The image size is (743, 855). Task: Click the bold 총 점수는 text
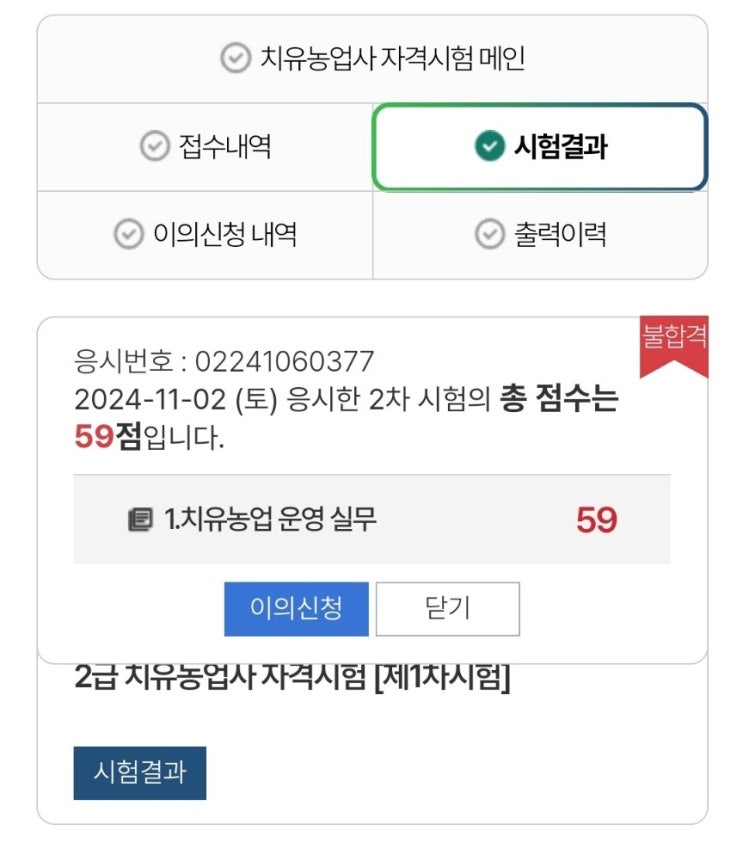point(559,399)
